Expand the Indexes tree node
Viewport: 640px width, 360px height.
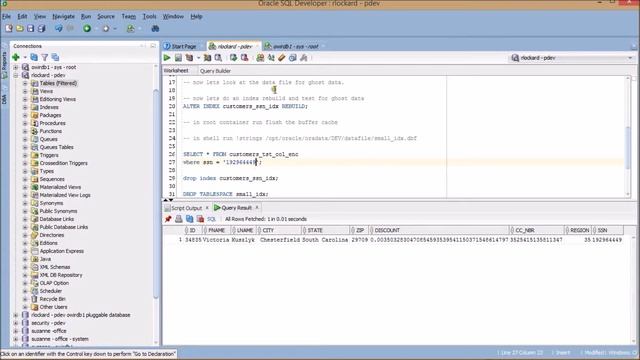(25, 107)
